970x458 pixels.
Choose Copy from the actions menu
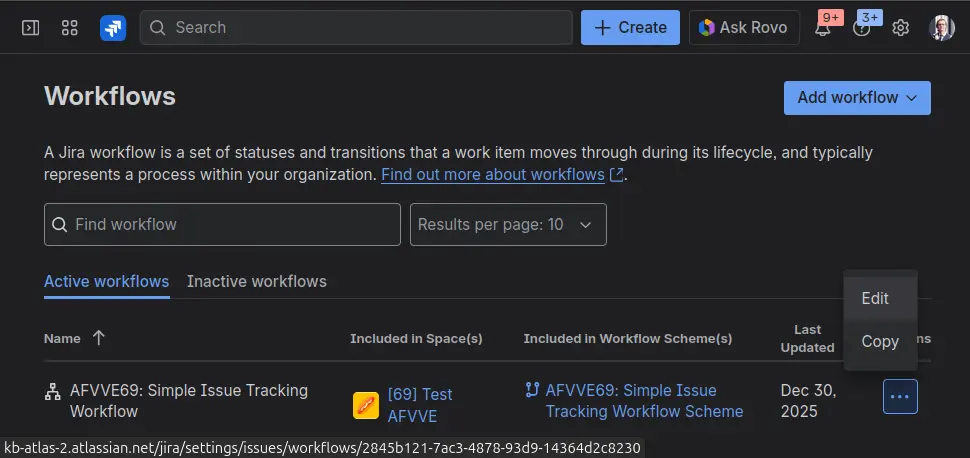coord(880,342)
